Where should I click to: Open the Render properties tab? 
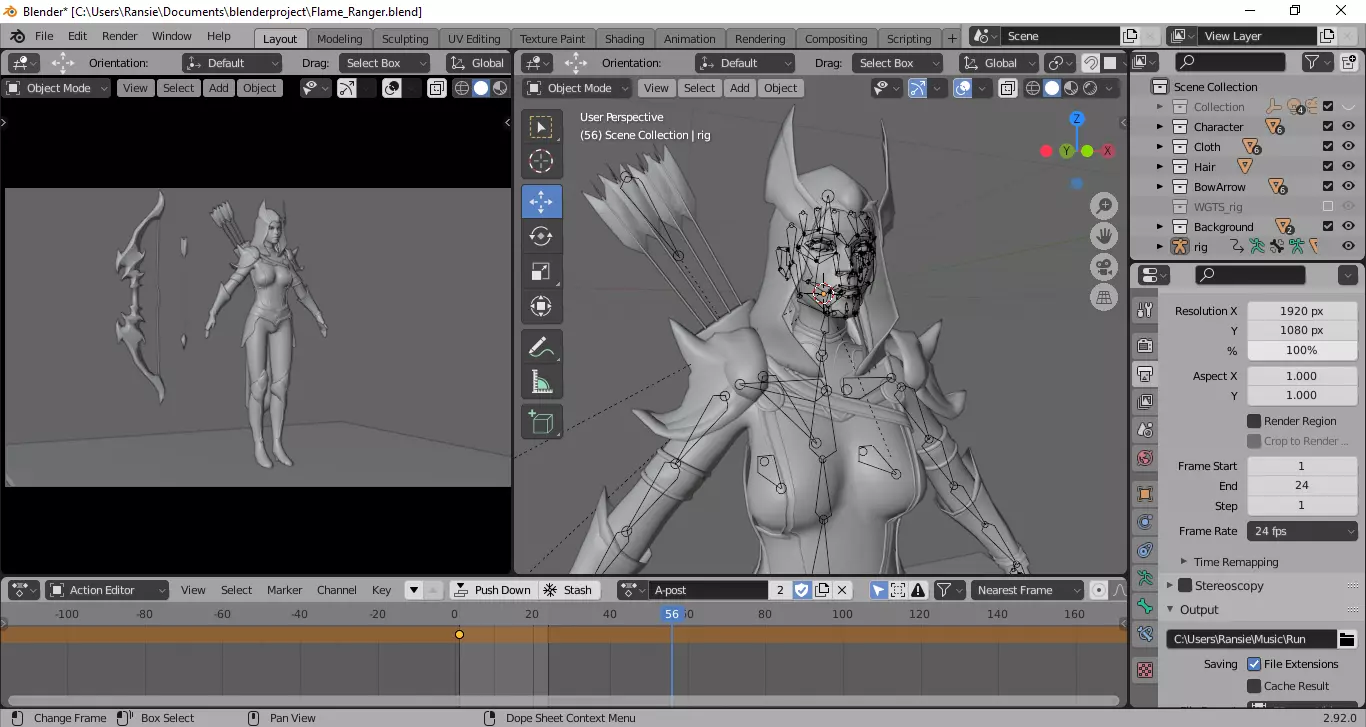(x=1145, y=345)
